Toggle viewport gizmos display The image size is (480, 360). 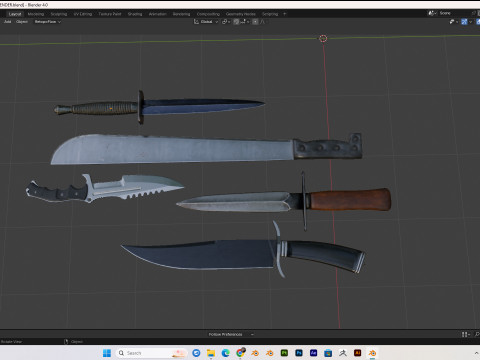(x=464, y=22)
